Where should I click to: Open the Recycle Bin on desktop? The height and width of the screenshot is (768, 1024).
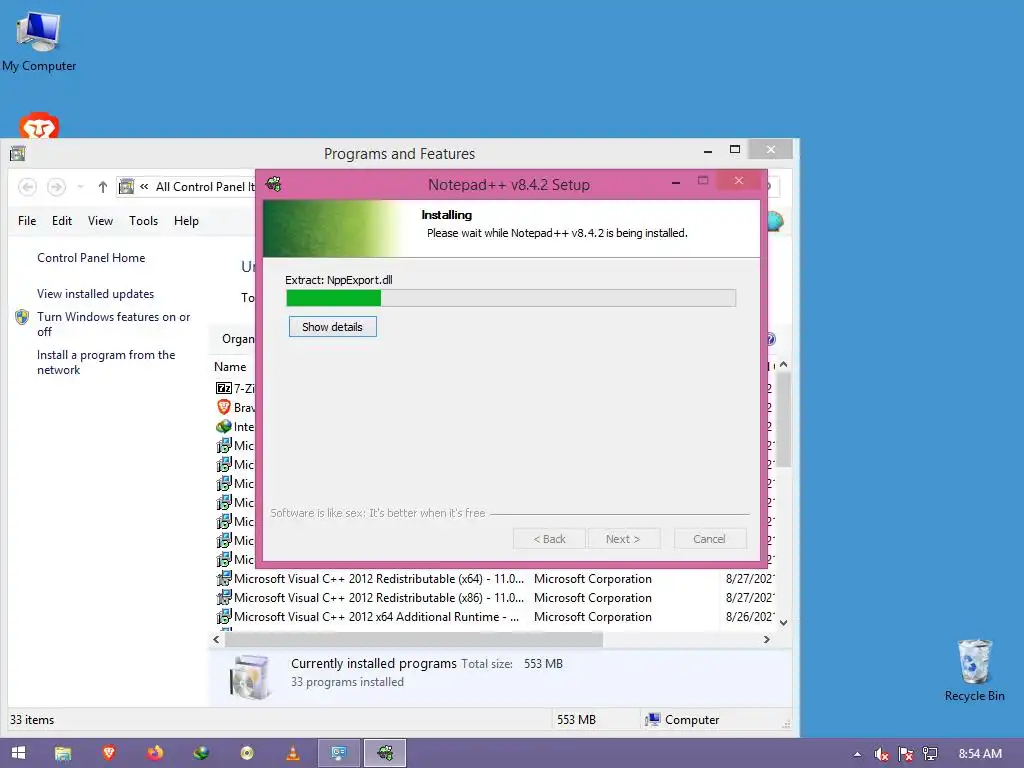(974, 670)
